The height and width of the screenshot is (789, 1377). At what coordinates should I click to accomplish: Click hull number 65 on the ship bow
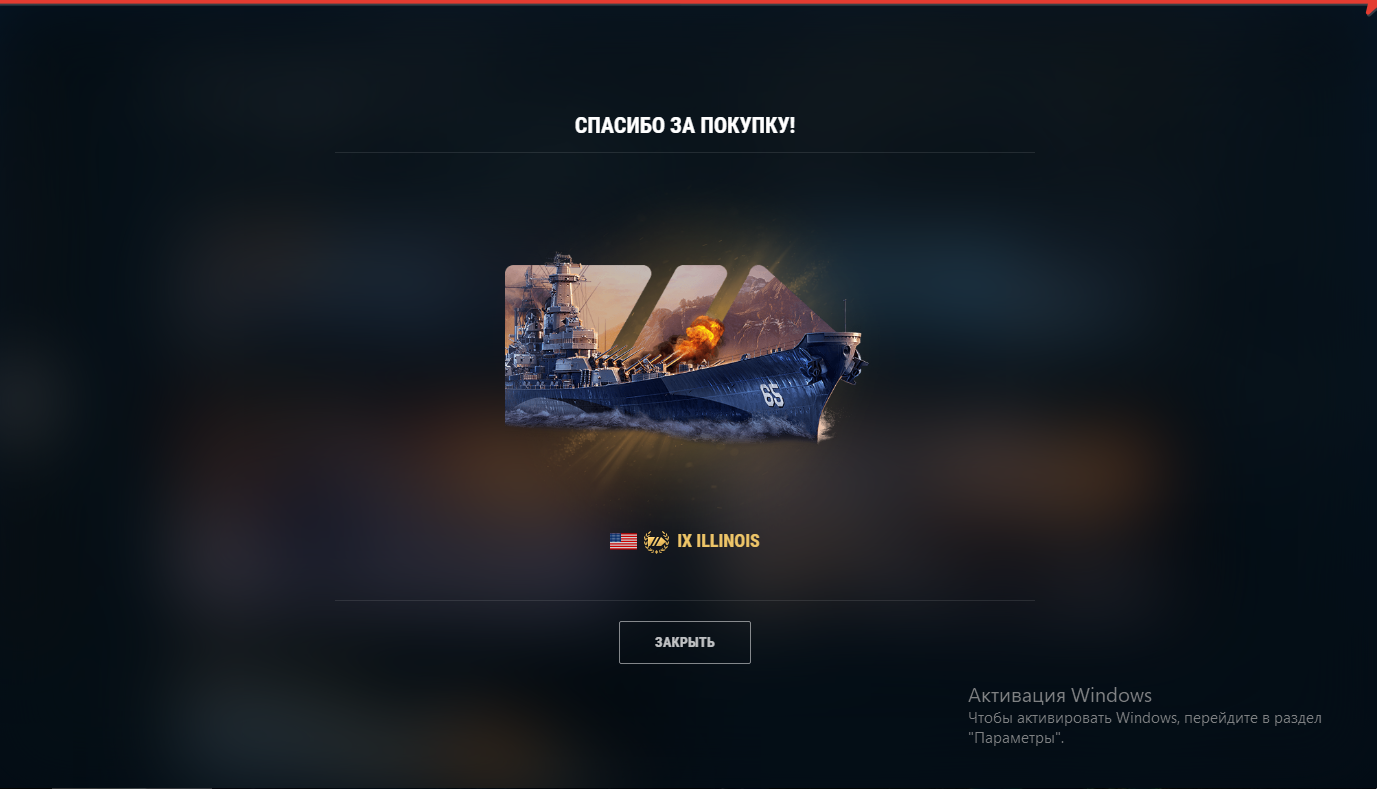click(x=772, y=394)
